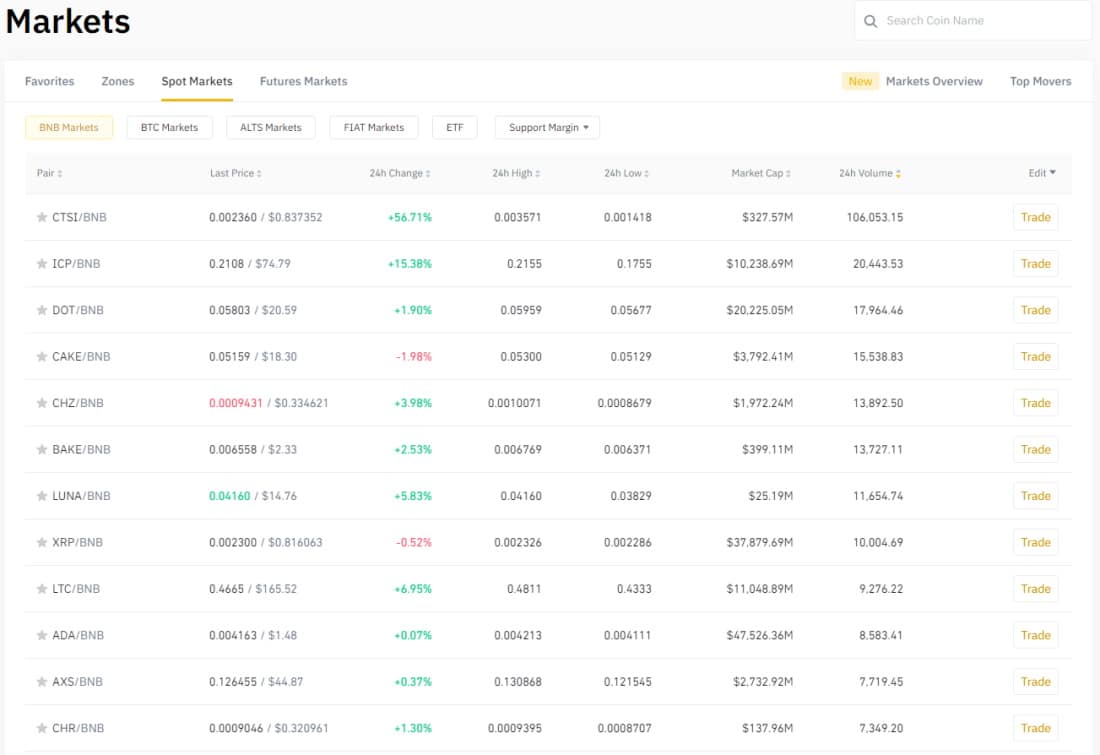Screen dimensions: 1100x755
Task: Select Trade in the AXS/BNB row
Action: pyautogui.click(x=1035, y=681)
